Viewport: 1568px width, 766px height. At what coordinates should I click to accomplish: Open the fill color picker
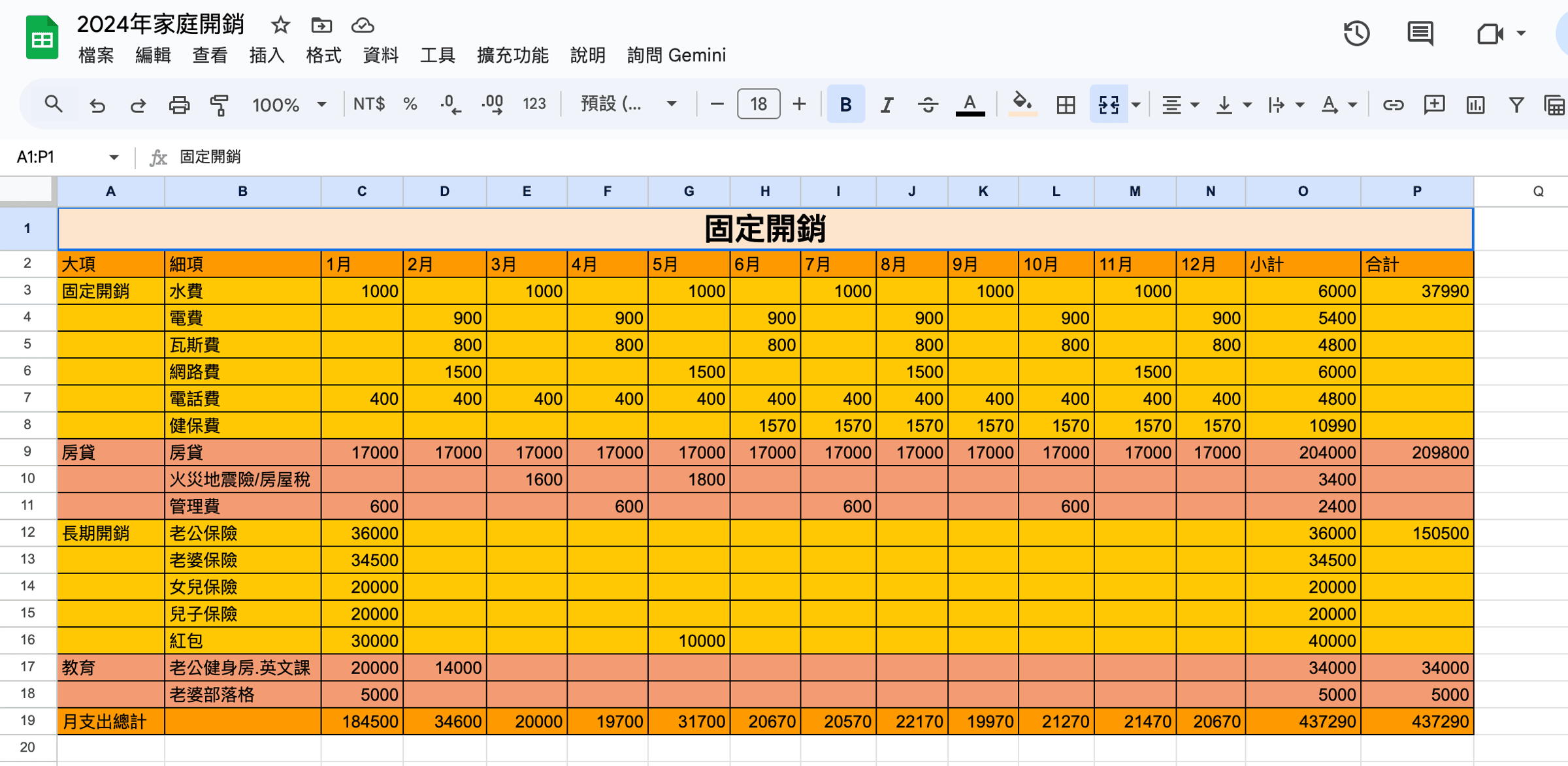(x=1022, y=104)
